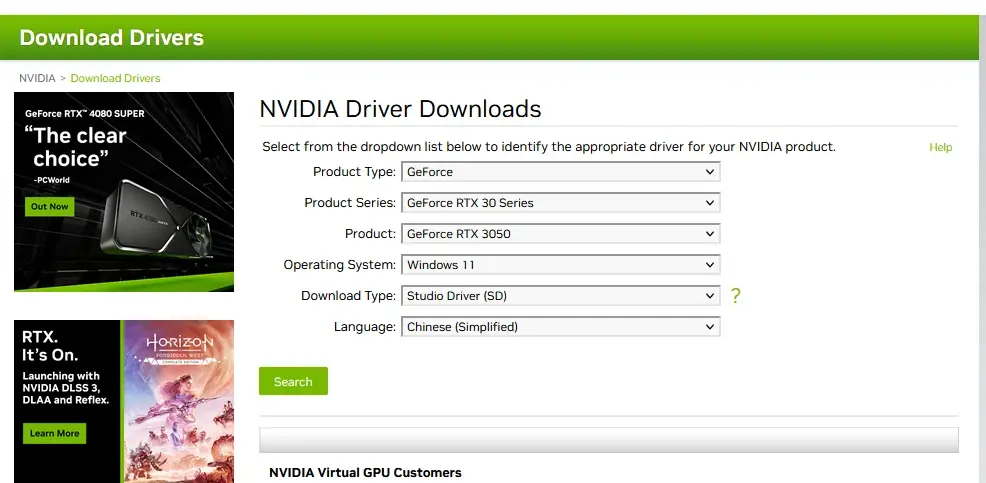This screenshot has width=986, height=483.
Task: Click the Download Drivers header title
Action: pos(111,37)
